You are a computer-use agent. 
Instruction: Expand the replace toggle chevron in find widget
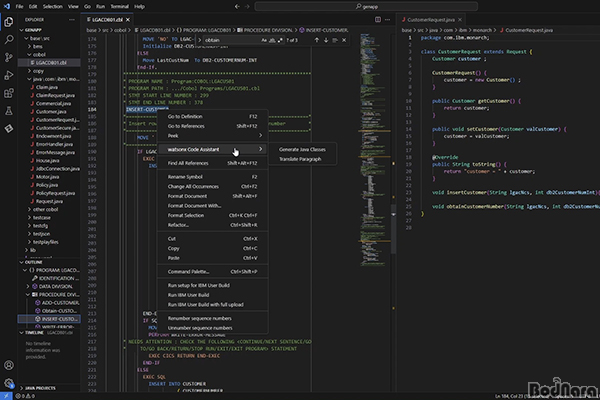(199, 40)
